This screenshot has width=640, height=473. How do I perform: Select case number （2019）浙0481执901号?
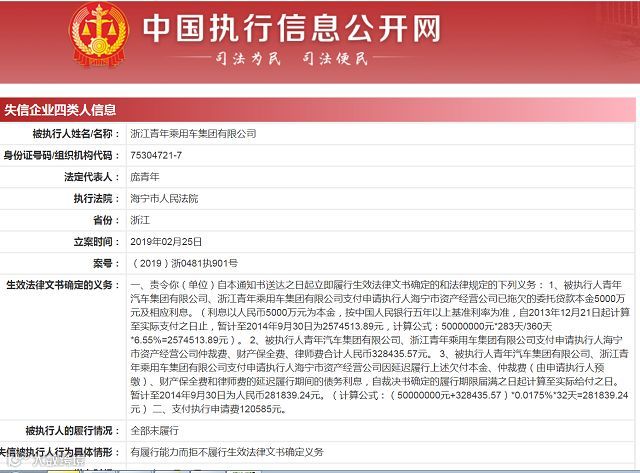click(184, 263)
